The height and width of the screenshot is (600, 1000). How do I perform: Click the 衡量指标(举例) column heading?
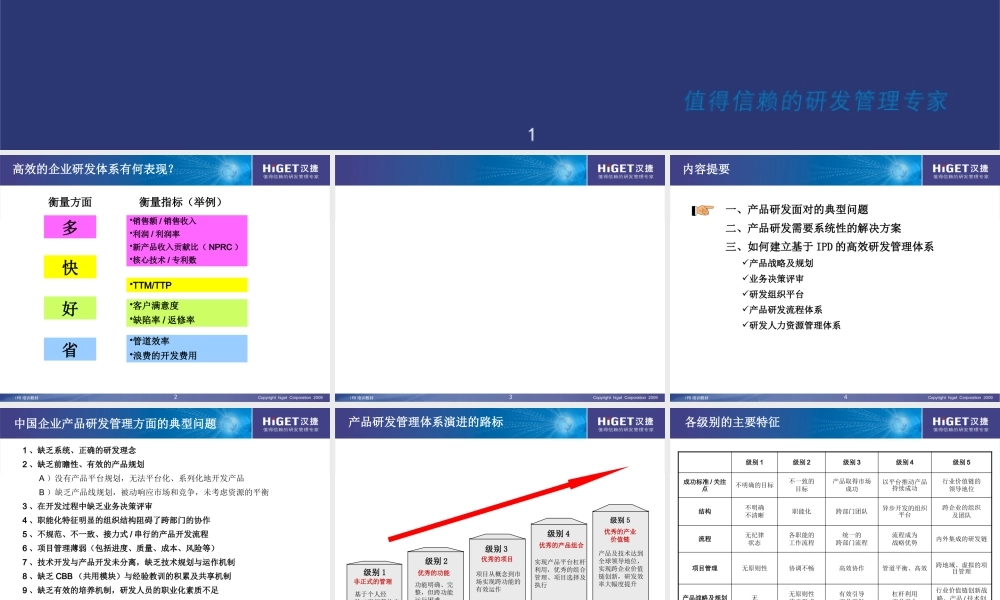[x=181, y=202]
